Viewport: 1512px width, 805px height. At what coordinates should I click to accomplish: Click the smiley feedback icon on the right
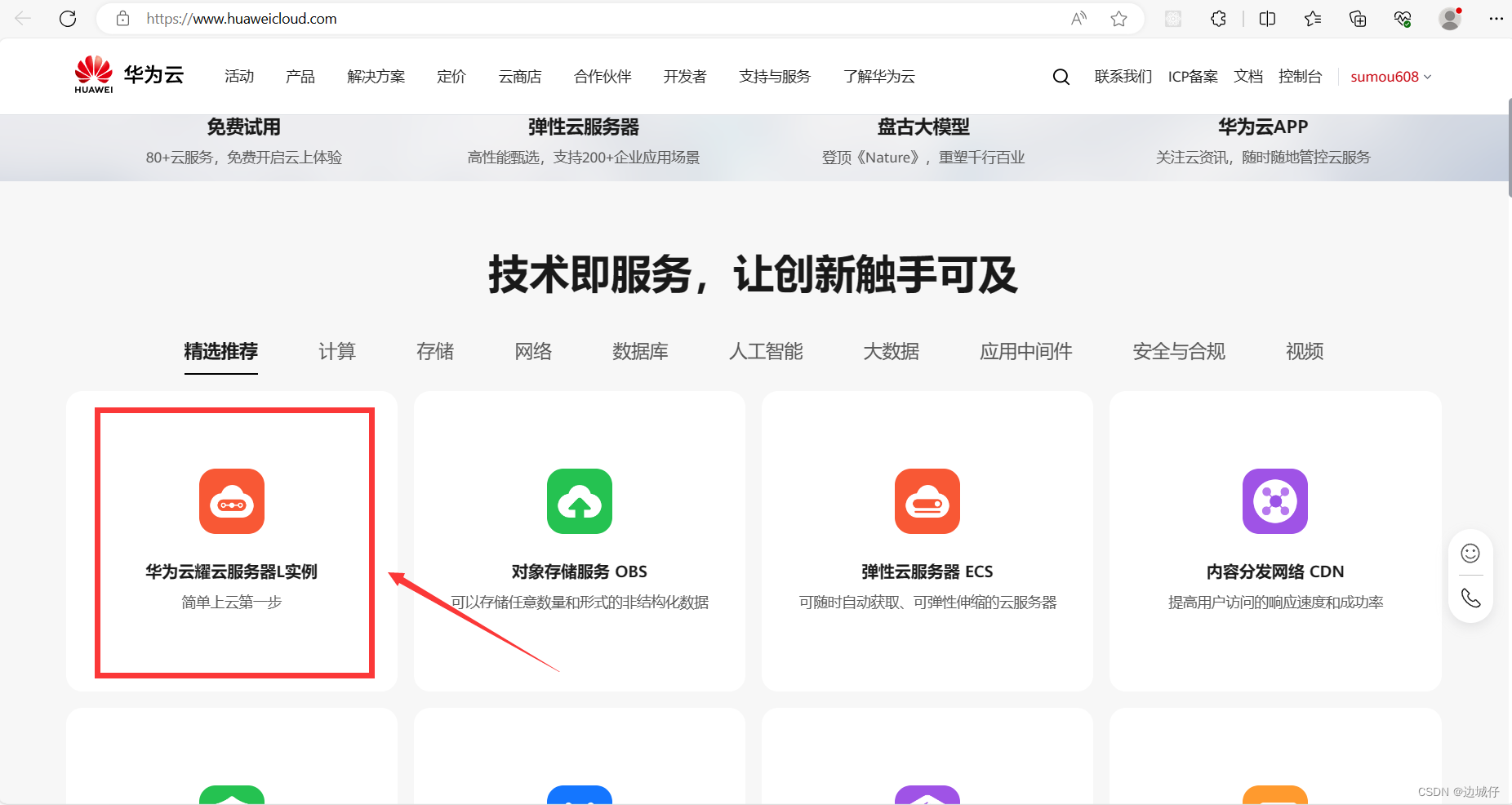[x=1470, y=554]
